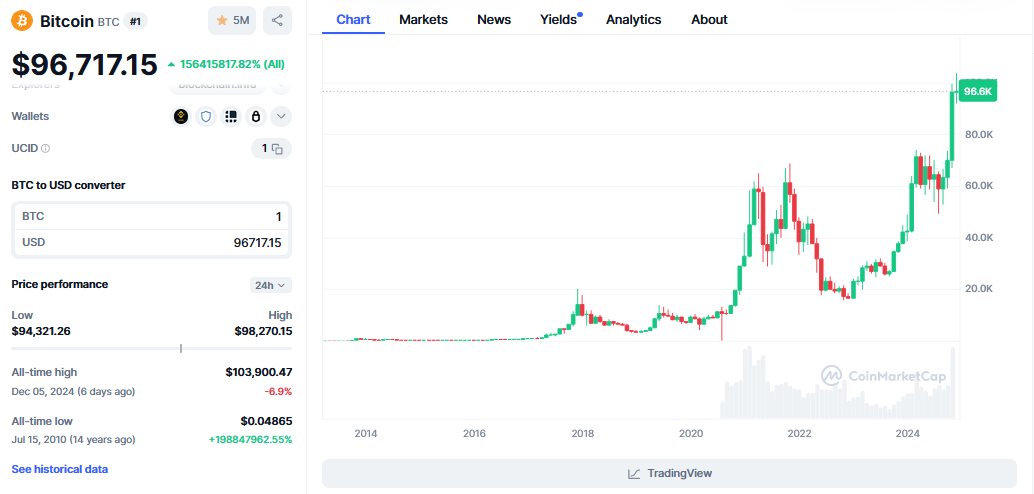Click the padlock wallet icon

pos(256,116)
